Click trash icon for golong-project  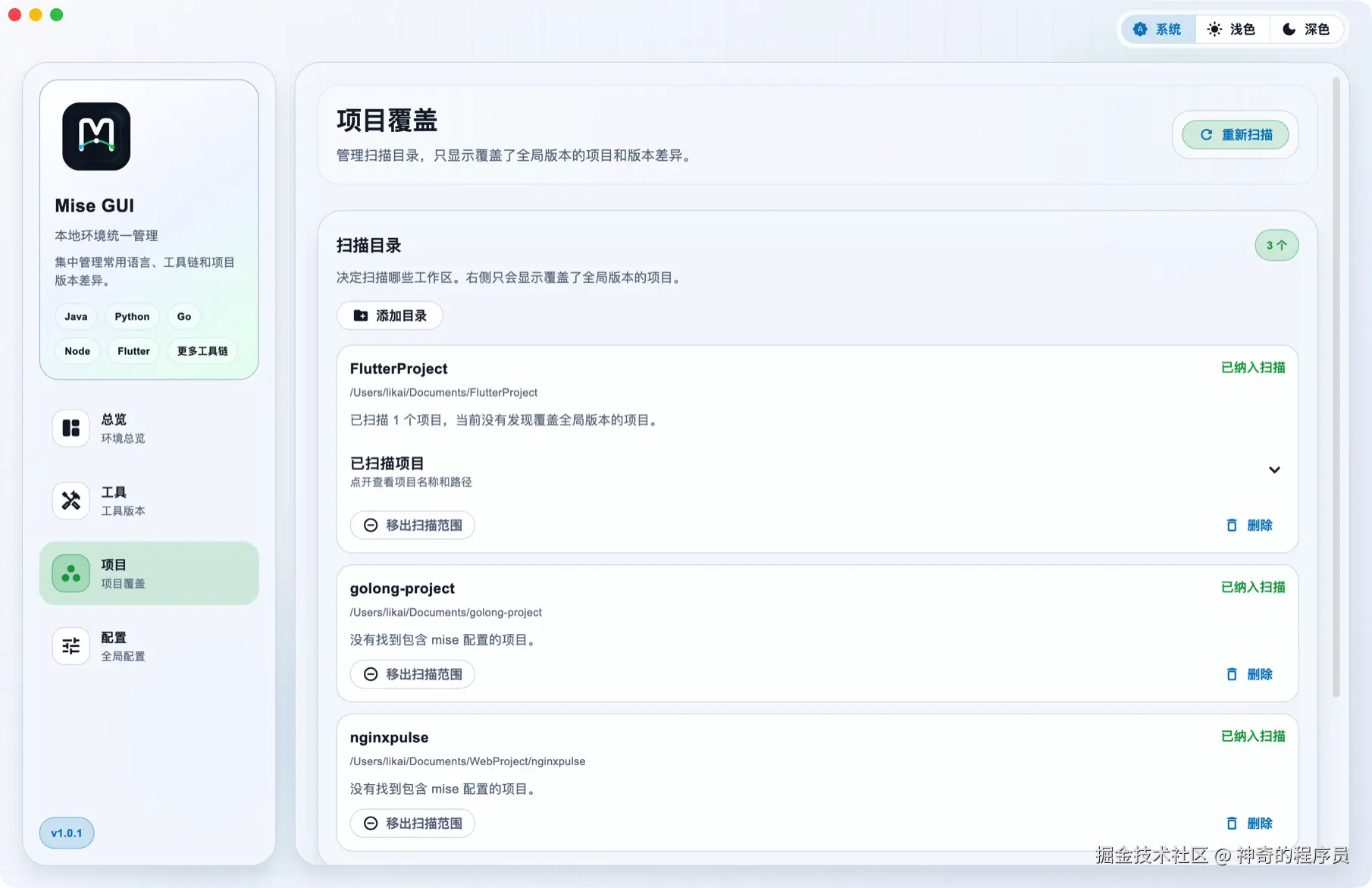[x=1232, y=674]
